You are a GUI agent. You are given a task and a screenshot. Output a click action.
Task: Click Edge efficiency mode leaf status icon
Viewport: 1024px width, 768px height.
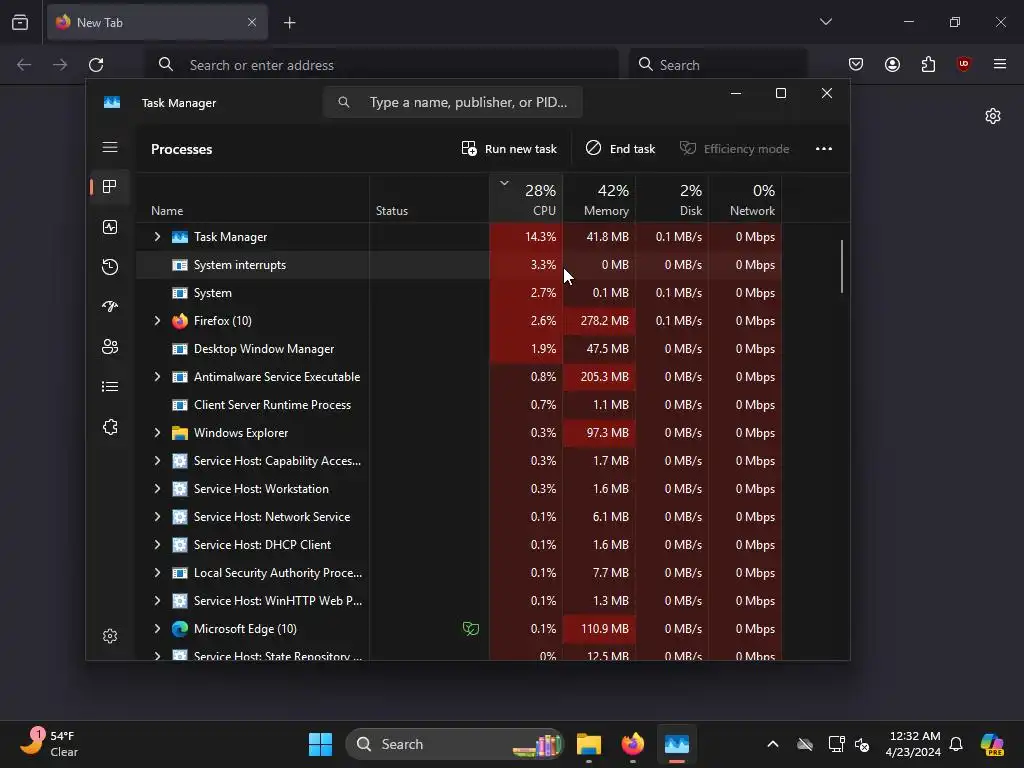[471, 629]
